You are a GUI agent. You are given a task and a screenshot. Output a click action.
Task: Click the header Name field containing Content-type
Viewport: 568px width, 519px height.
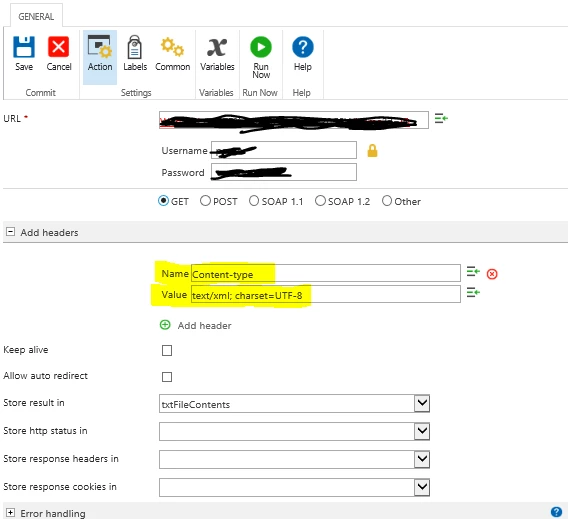[x=326, y=273]
